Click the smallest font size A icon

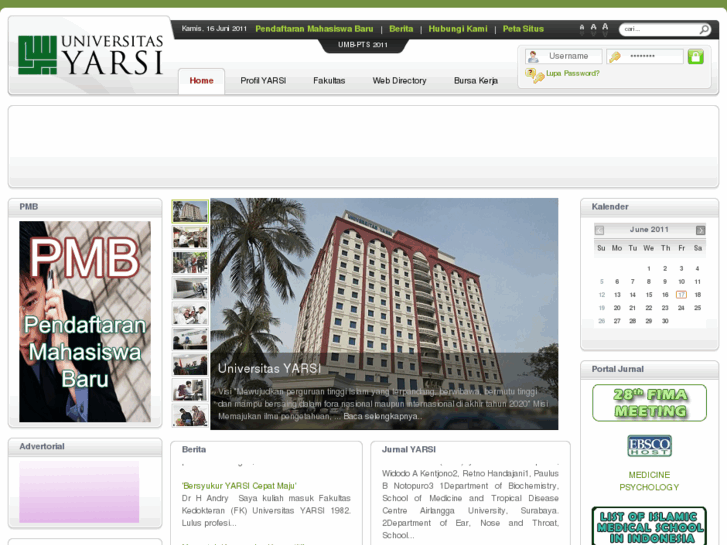coord(582,28)
